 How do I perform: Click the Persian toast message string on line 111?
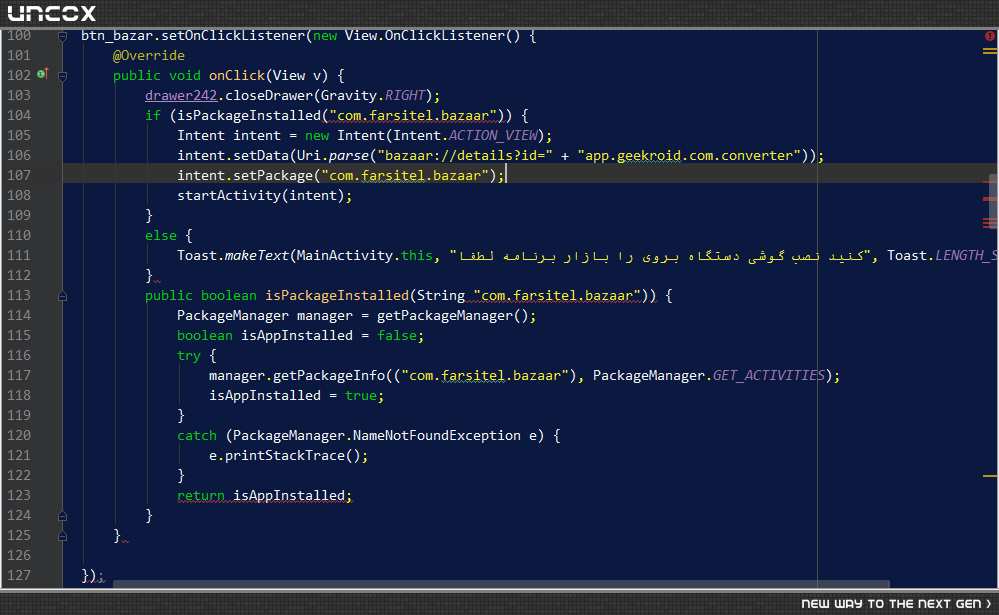point(659,256)
